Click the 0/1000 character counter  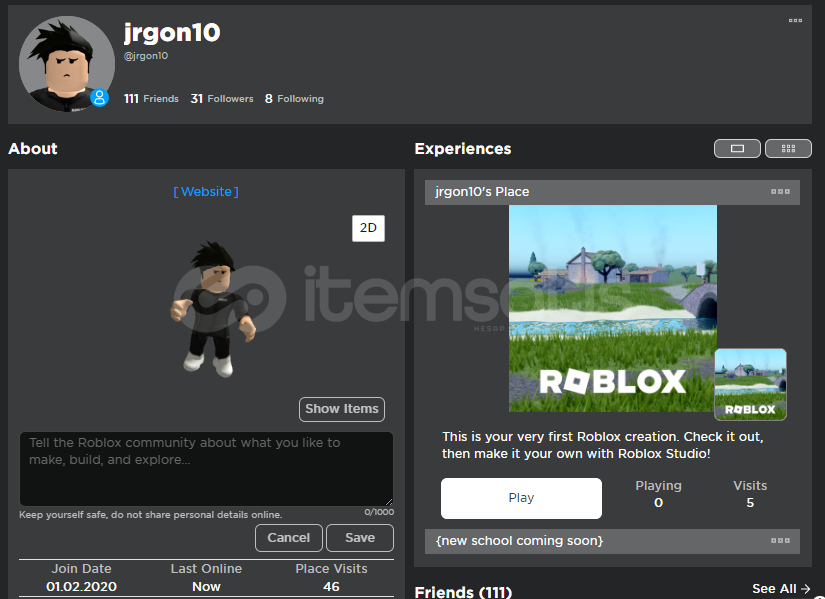click(379, 512)
